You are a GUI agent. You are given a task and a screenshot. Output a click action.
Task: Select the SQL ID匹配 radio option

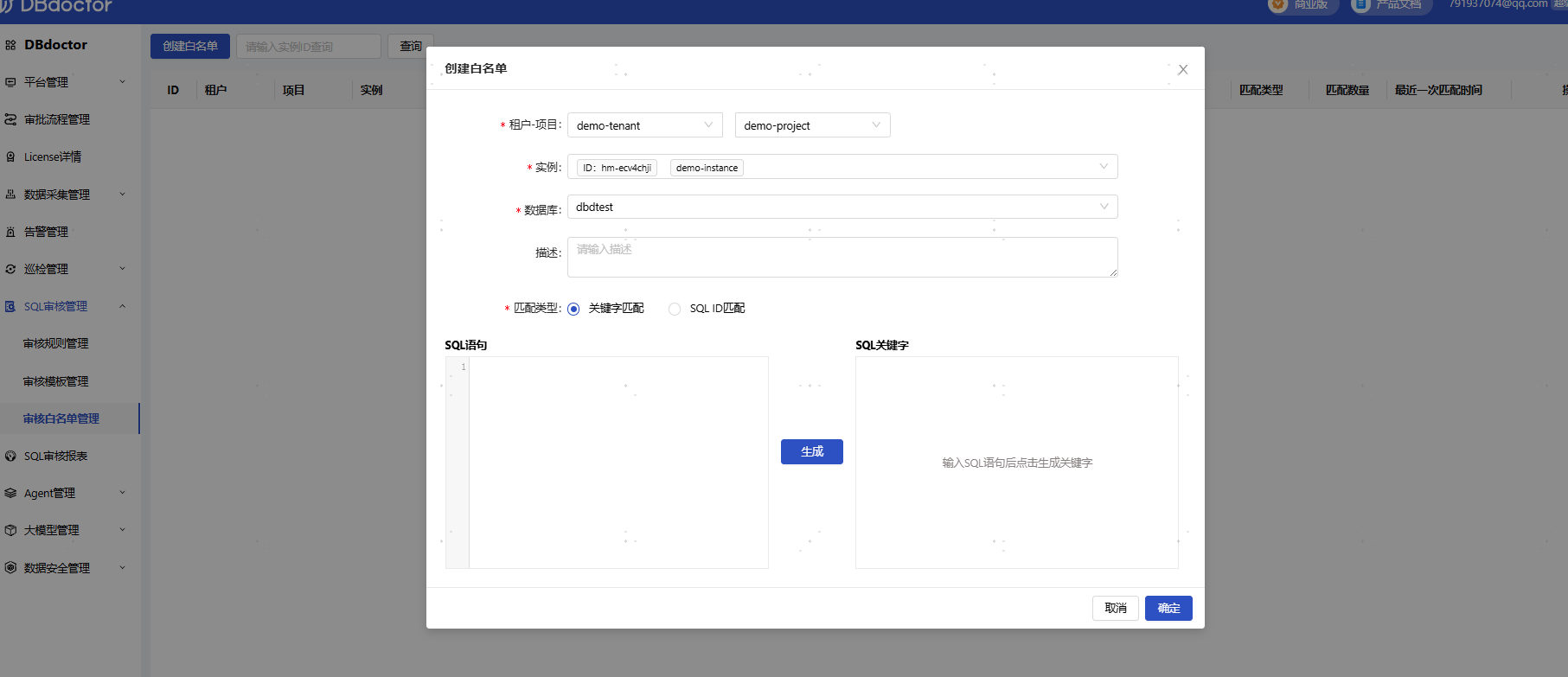pyautogui.click(x=675, y=310)
